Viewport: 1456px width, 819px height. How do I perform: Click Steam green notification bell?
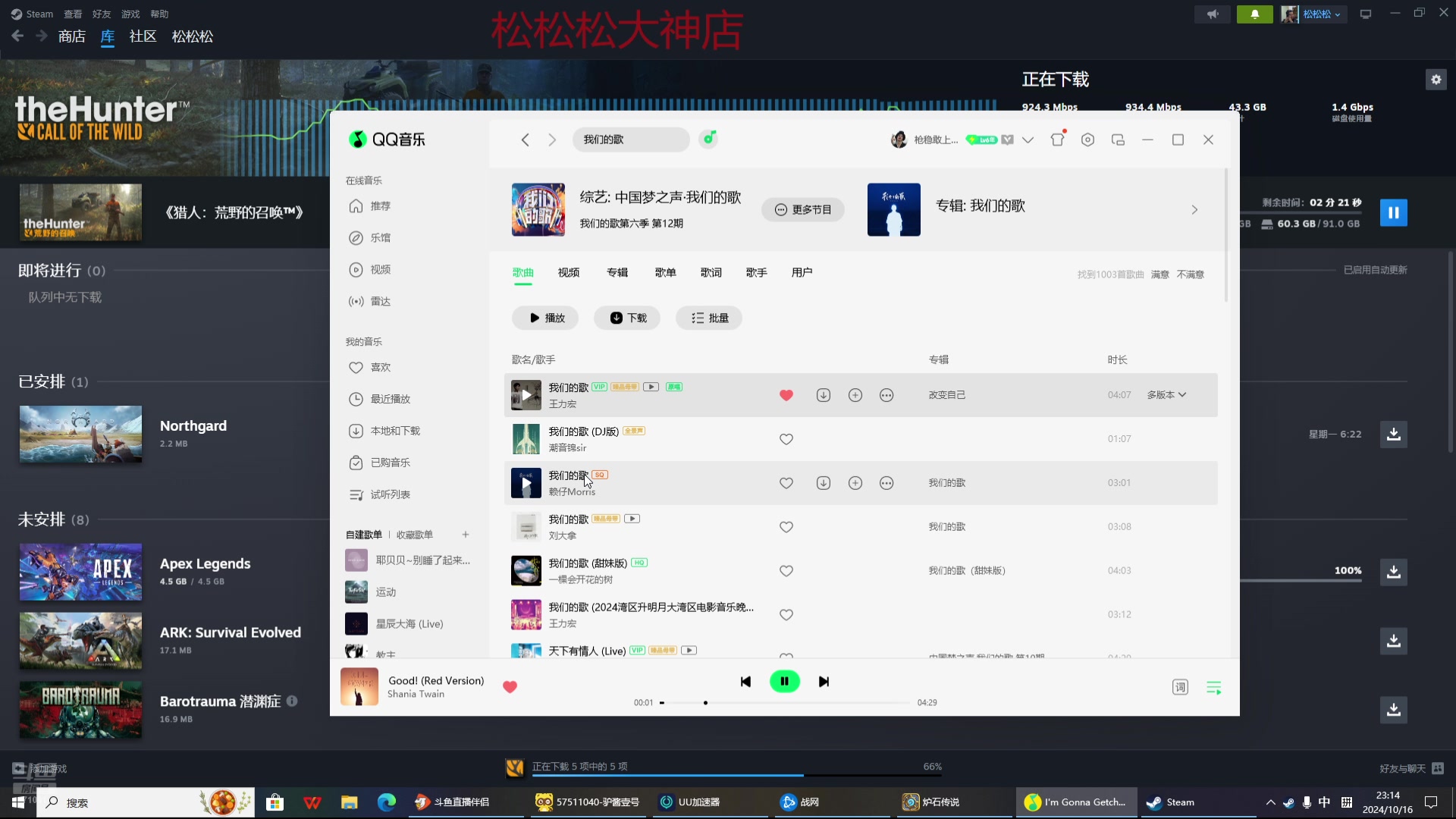(x=1254, y=14)
